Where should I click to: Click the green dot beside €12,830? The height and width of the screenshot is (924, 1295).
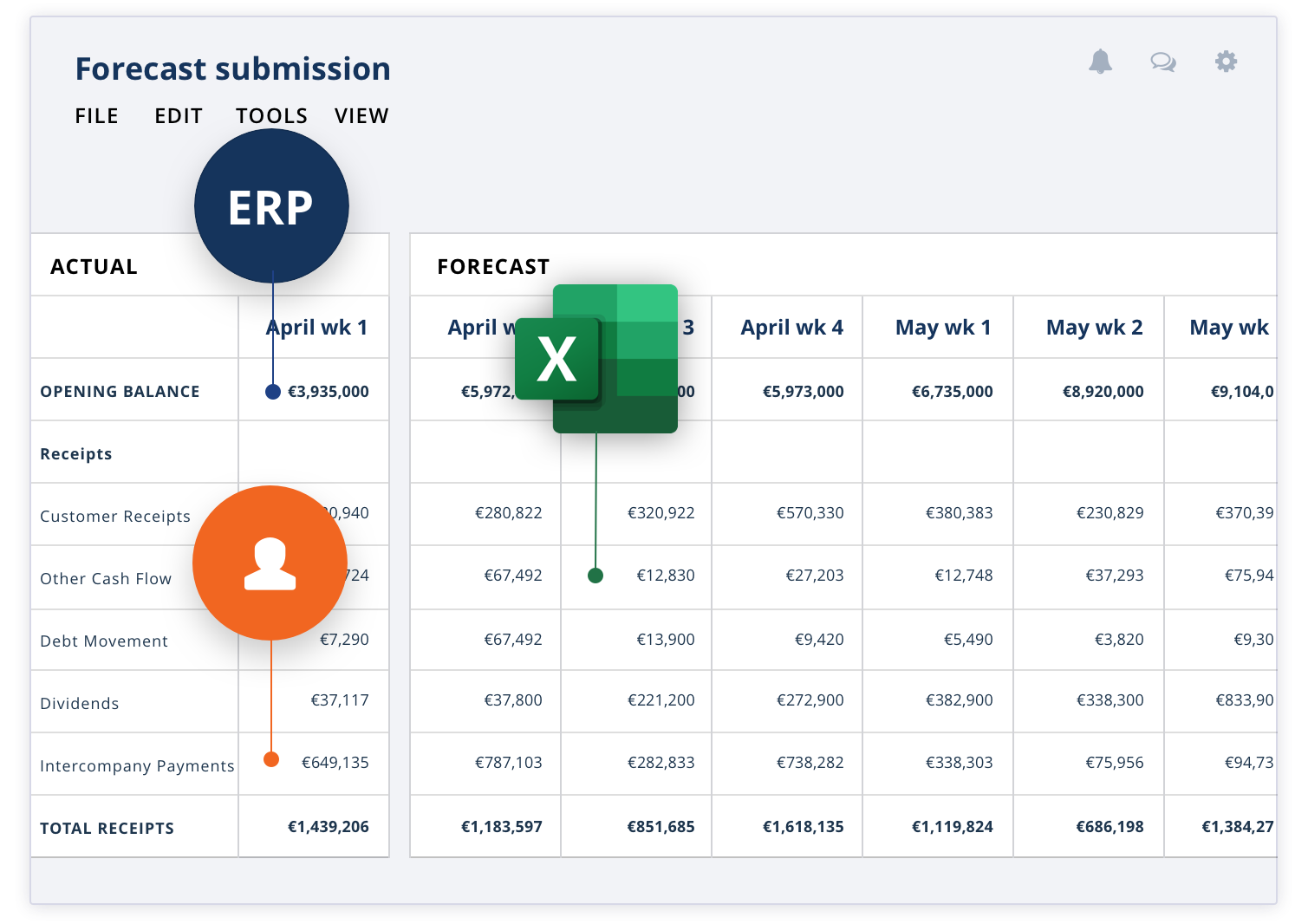click(x=595, y=576)
